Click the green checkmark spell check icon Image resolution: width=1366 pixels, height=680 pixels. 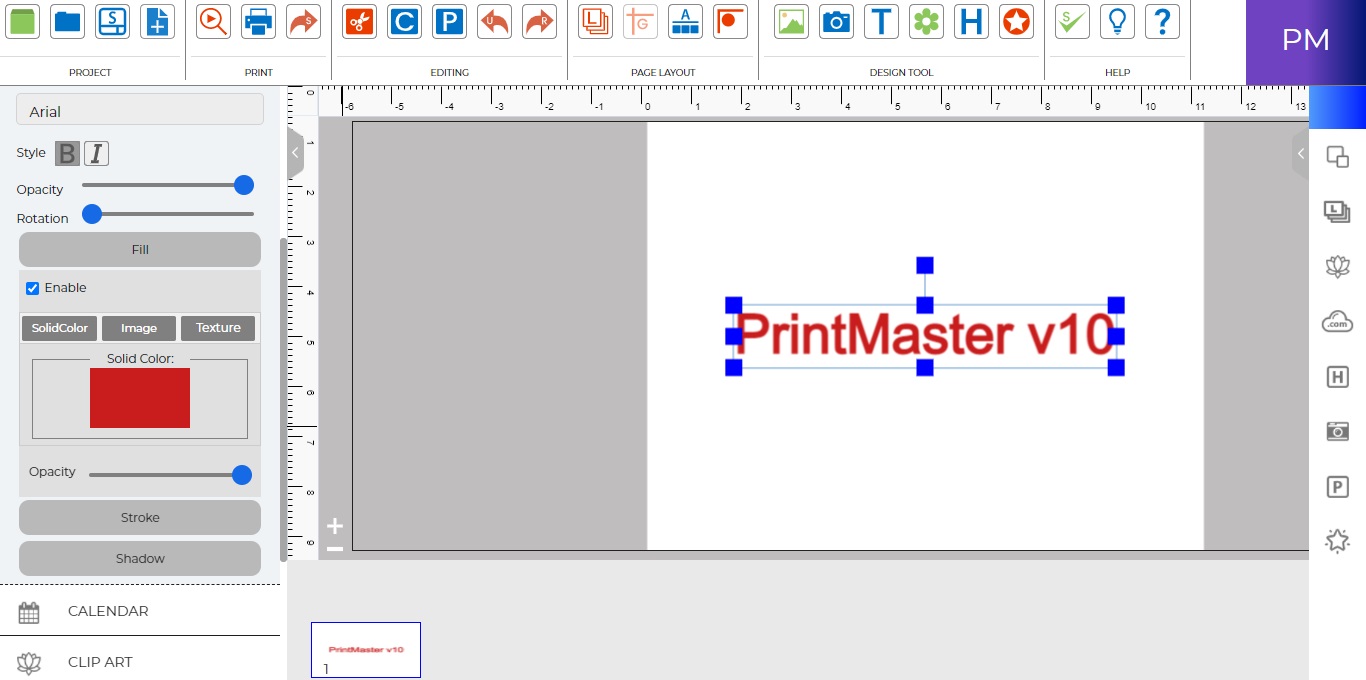1072,21
